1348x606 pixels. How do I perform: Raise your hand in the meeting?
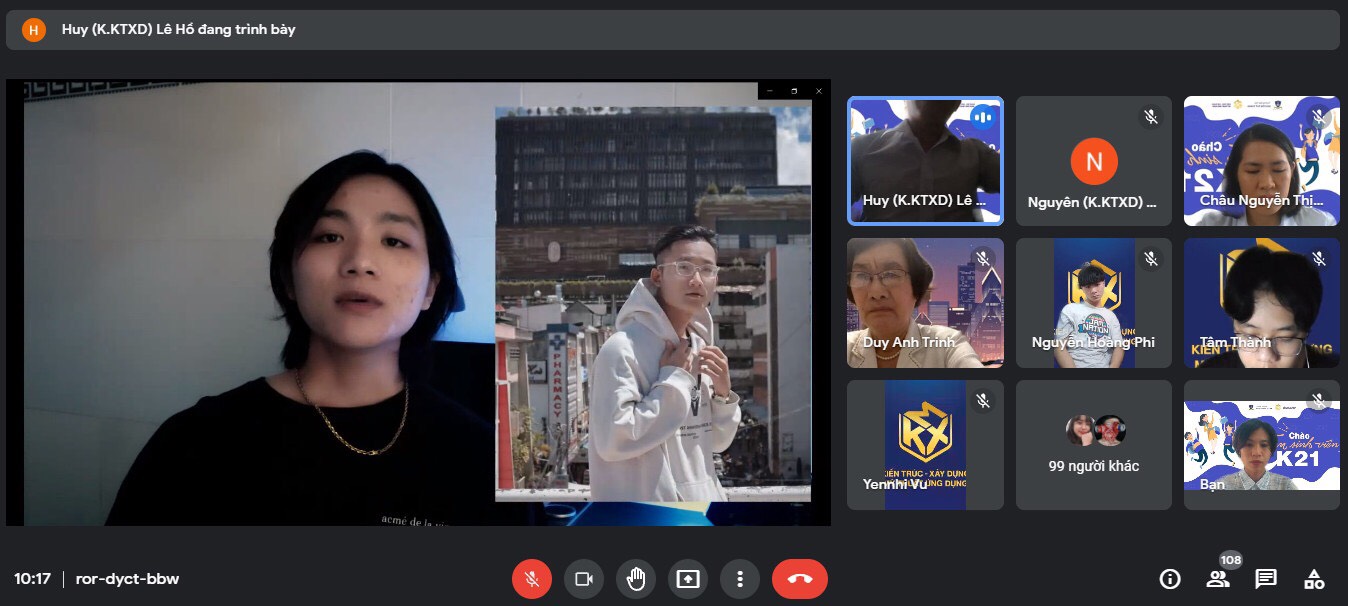point(636,579)
